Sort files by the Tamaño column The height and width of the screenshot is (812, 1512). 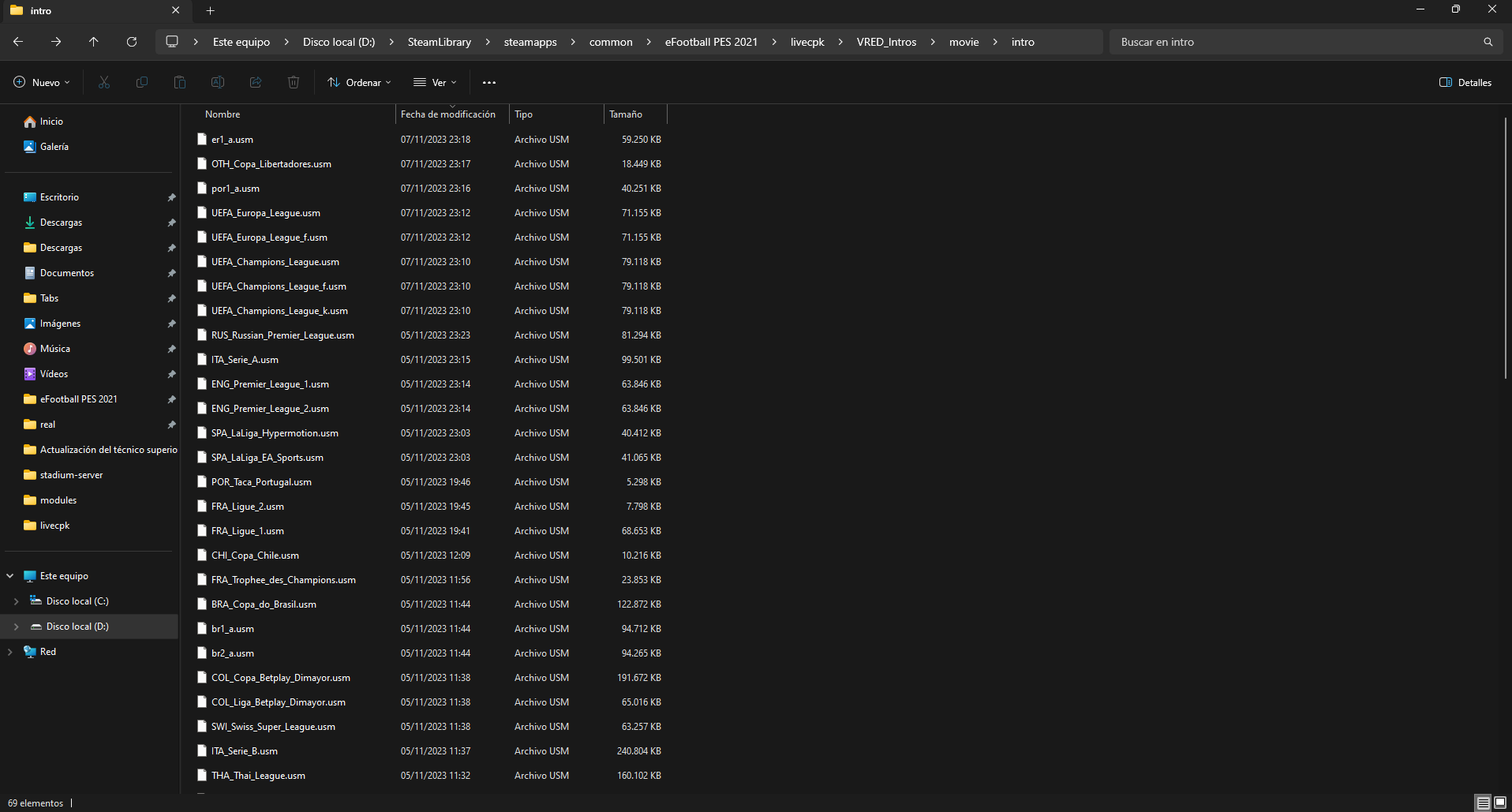tap(635, 114)
